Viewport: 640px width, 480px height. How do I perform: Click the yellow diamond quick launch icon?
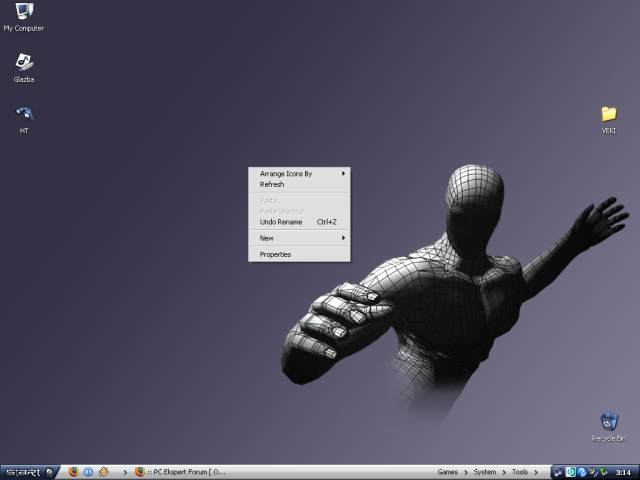pos(103,472)
